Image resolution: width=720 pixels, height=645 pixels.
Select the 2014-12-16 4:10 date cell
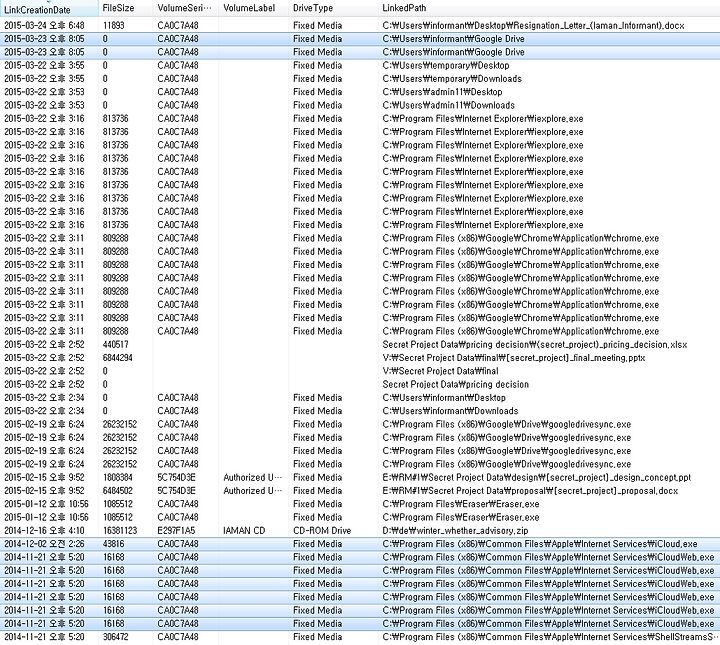click(44, 531)
